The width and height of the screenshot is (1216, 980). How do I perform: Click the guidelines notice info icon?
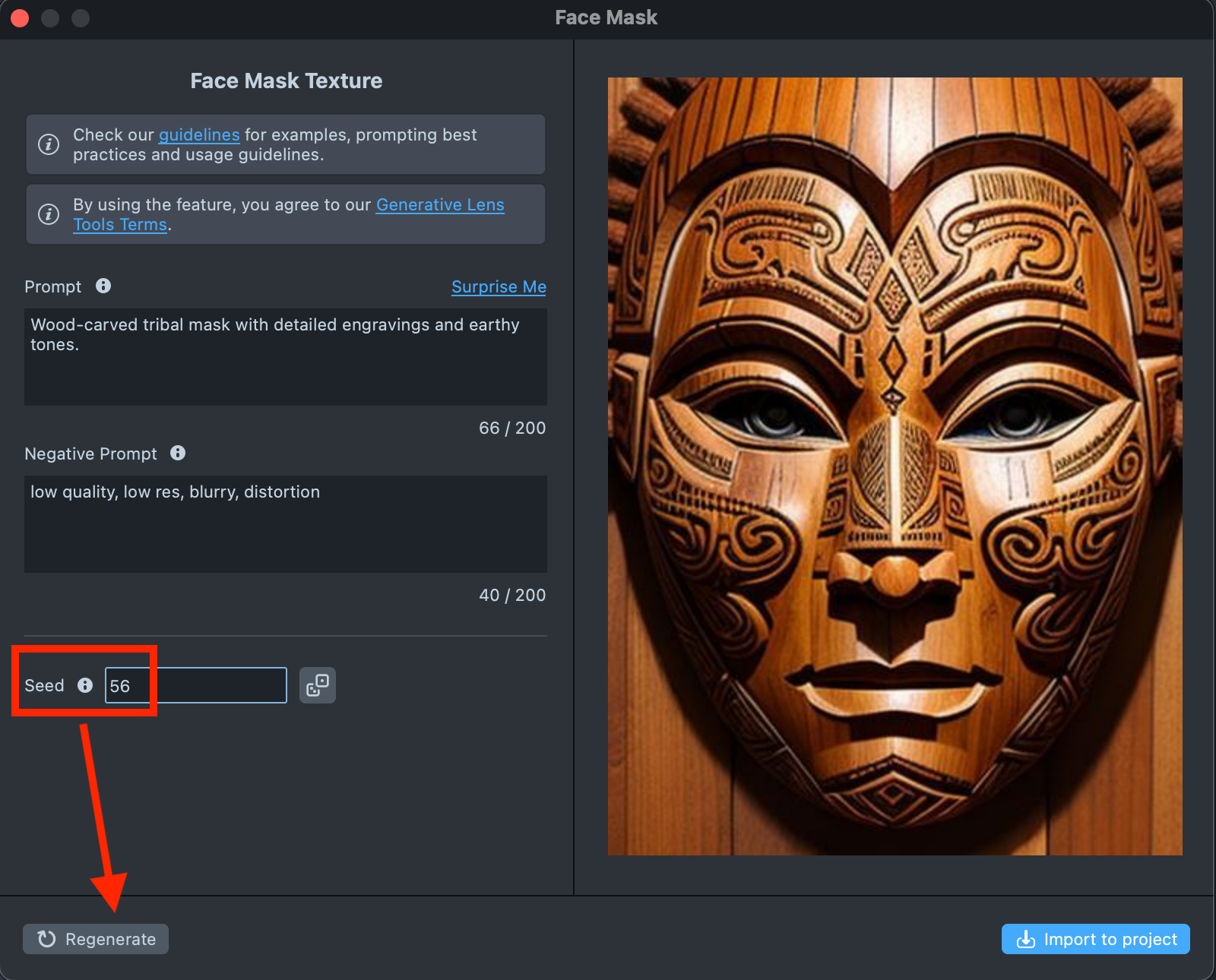pyautogui.click(x=49, y=144)
